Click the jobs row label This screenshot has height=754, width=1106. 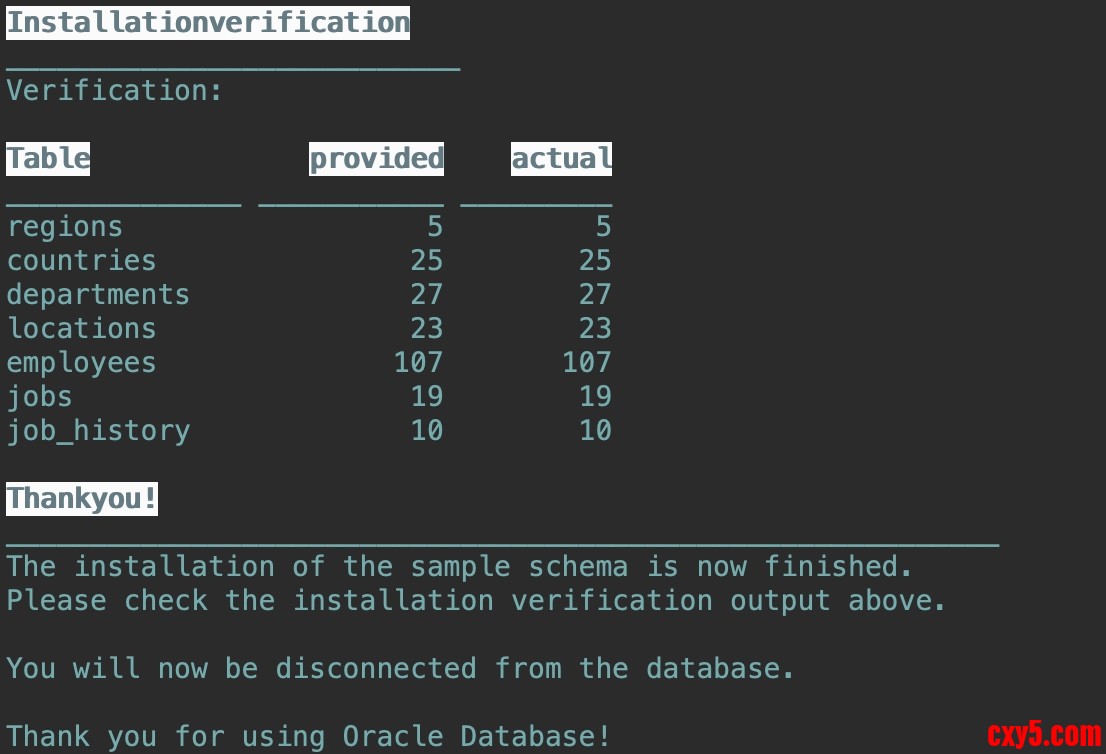(40, 397)
